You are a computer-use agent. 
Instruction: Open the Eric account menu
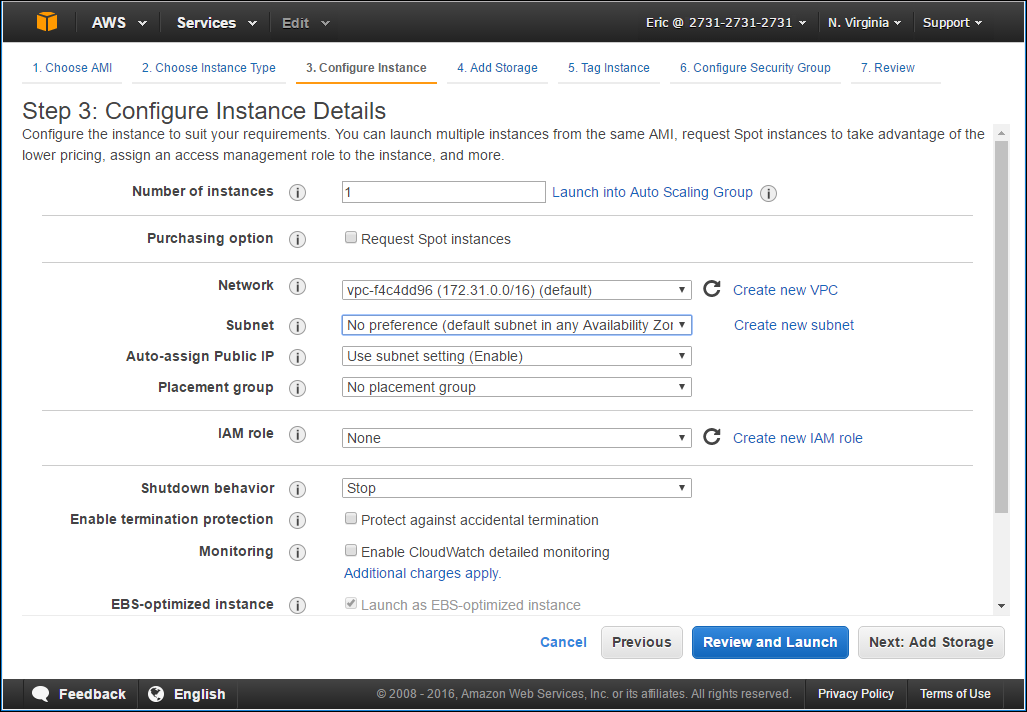point(726,23)
